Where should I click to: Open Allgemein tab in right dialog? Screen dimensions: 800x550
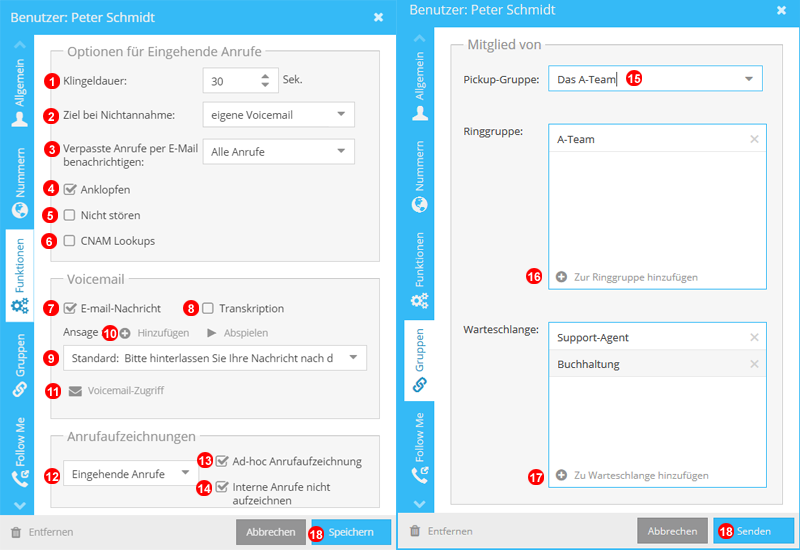click(419, 86)
